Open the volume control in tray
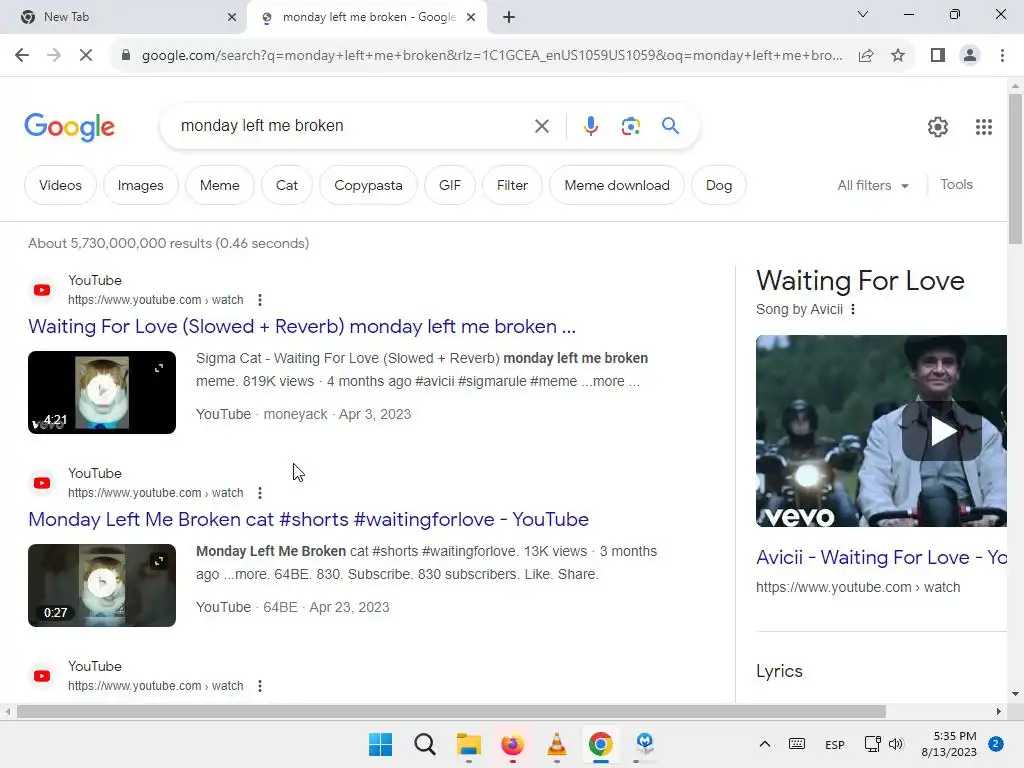The image size is (1024, 768). coord(895,744)
